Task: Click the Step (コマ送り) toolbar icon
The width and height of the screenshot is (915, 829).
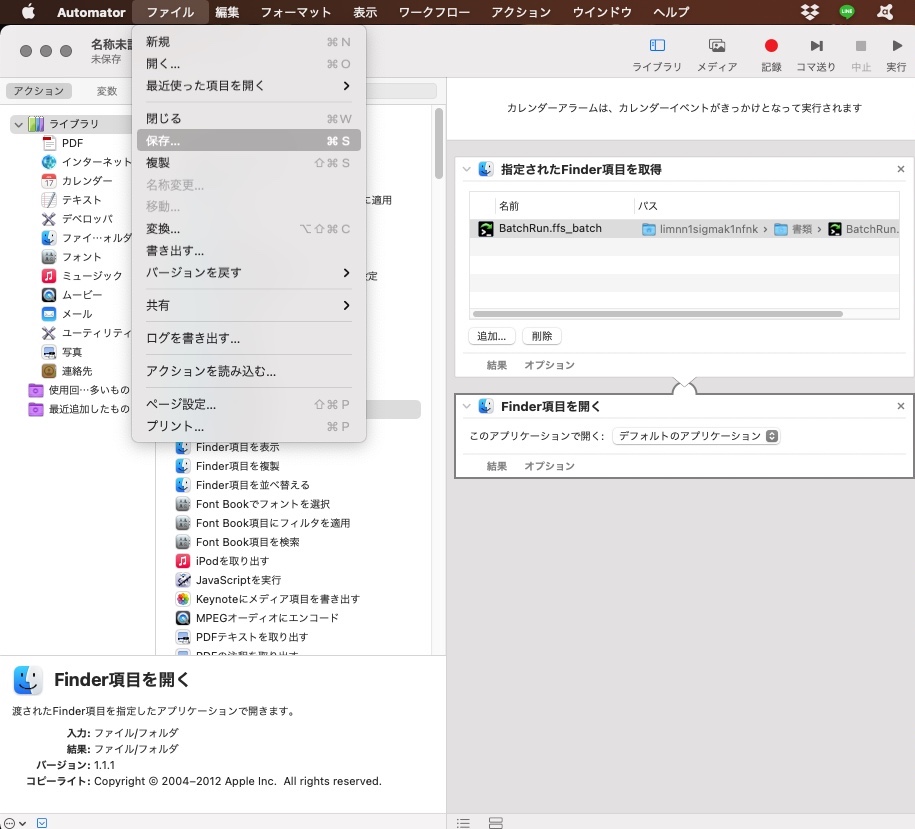Action: tap(816, 46)
